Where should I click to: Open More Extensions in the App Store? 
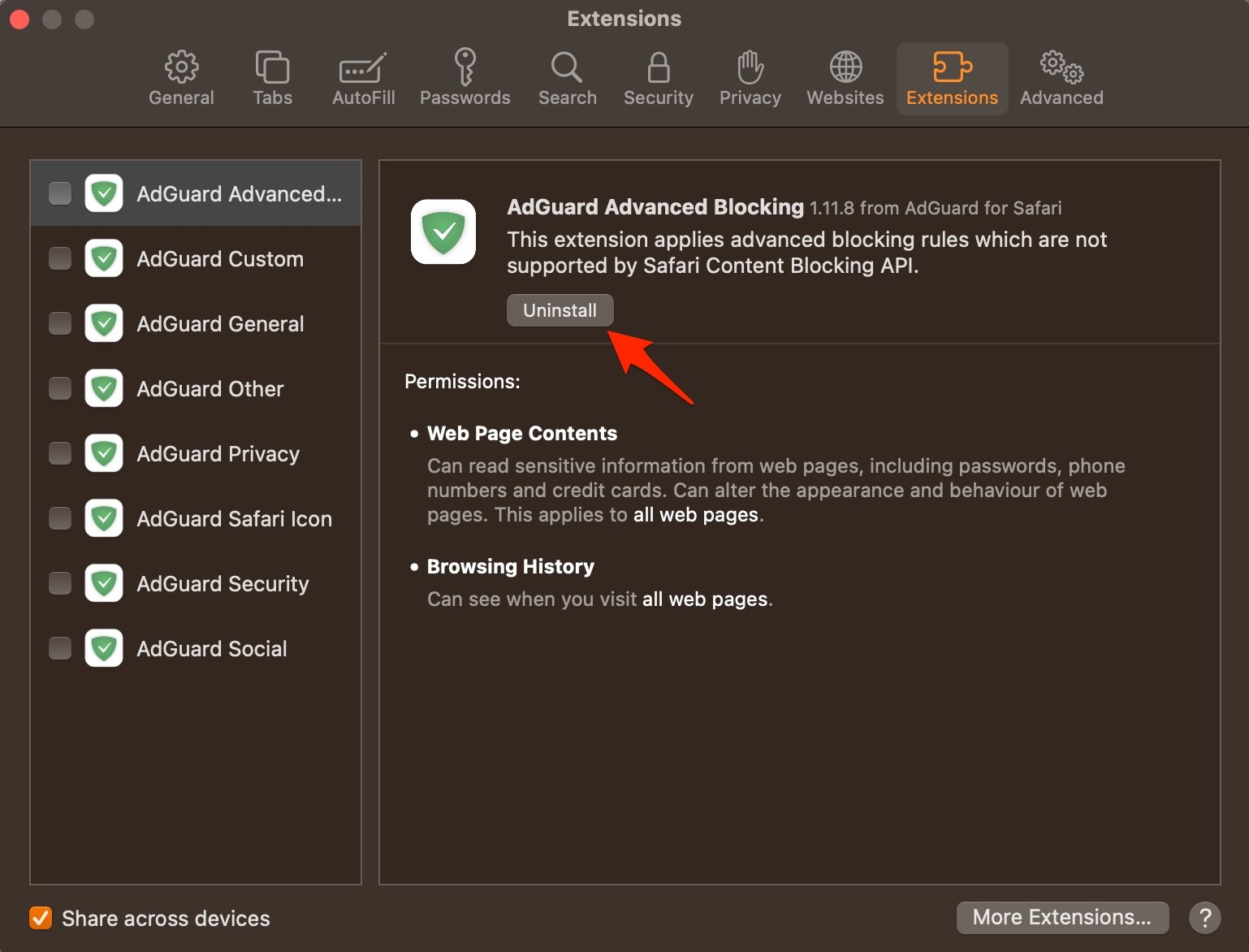coord(1062,917)
